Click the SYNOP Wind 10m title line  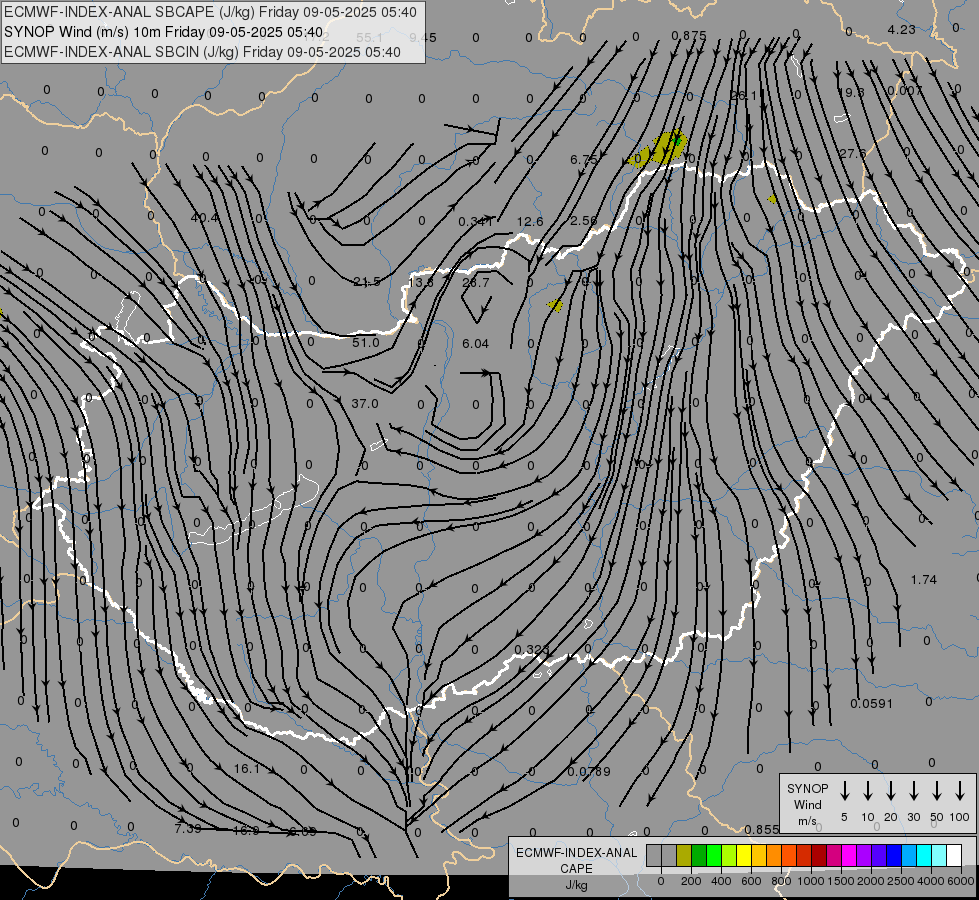[x=164, y=32]
